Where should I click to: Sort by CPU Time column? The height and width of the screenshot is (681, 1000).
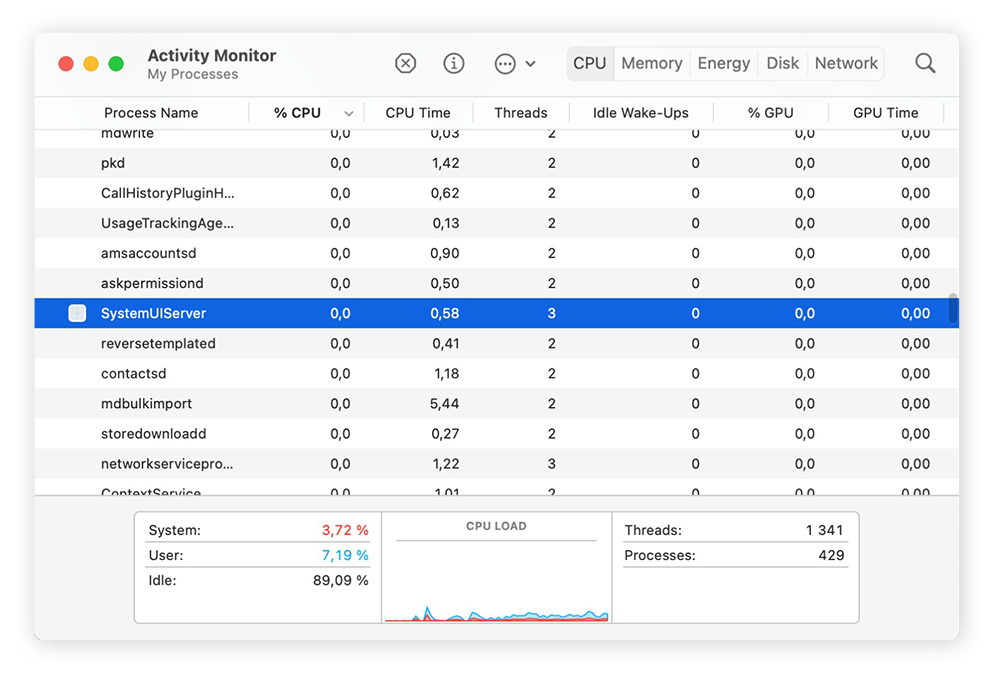(x=418, y=113)
